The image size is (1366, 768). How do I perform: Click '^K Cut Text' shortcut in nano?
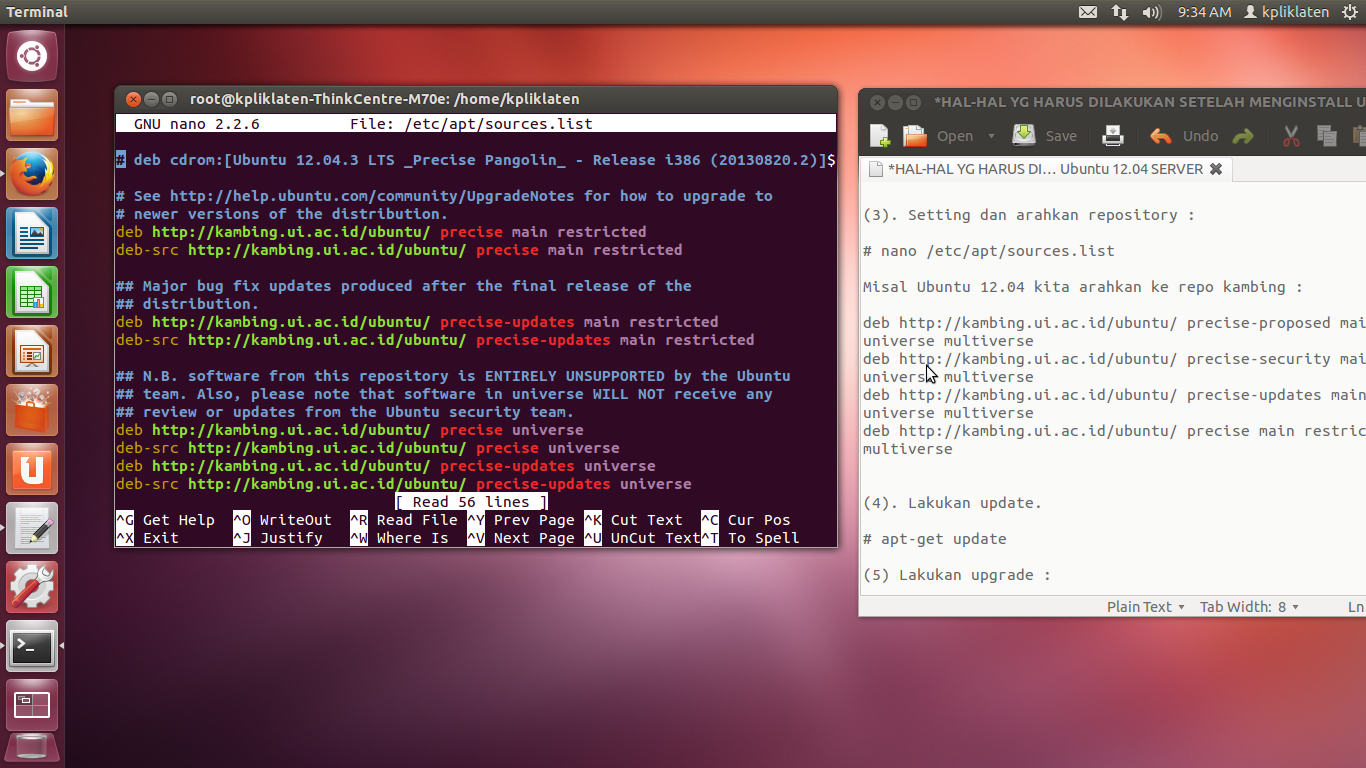[633, 520]
